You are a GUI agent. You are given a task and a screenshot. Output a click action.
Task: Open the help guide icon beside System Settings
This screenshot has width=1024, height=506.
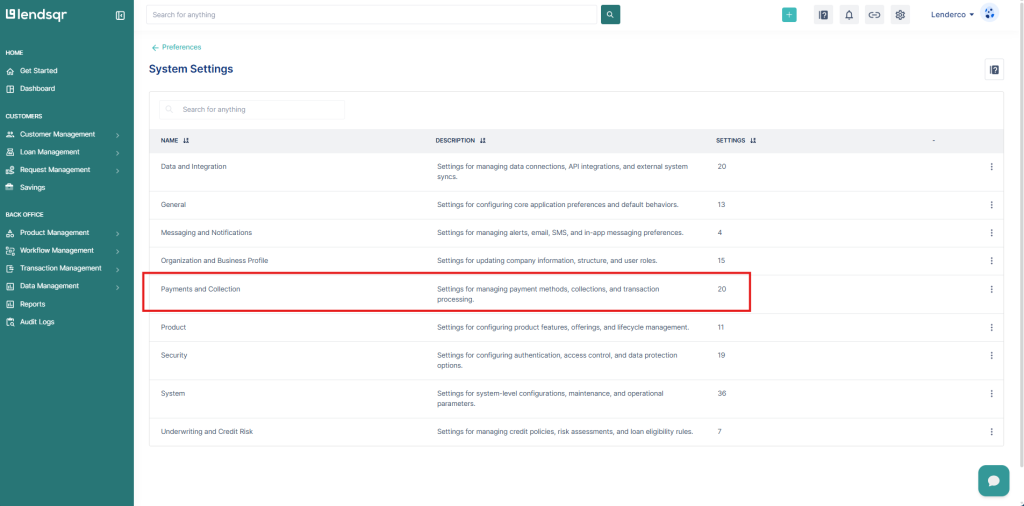point(994,69)
